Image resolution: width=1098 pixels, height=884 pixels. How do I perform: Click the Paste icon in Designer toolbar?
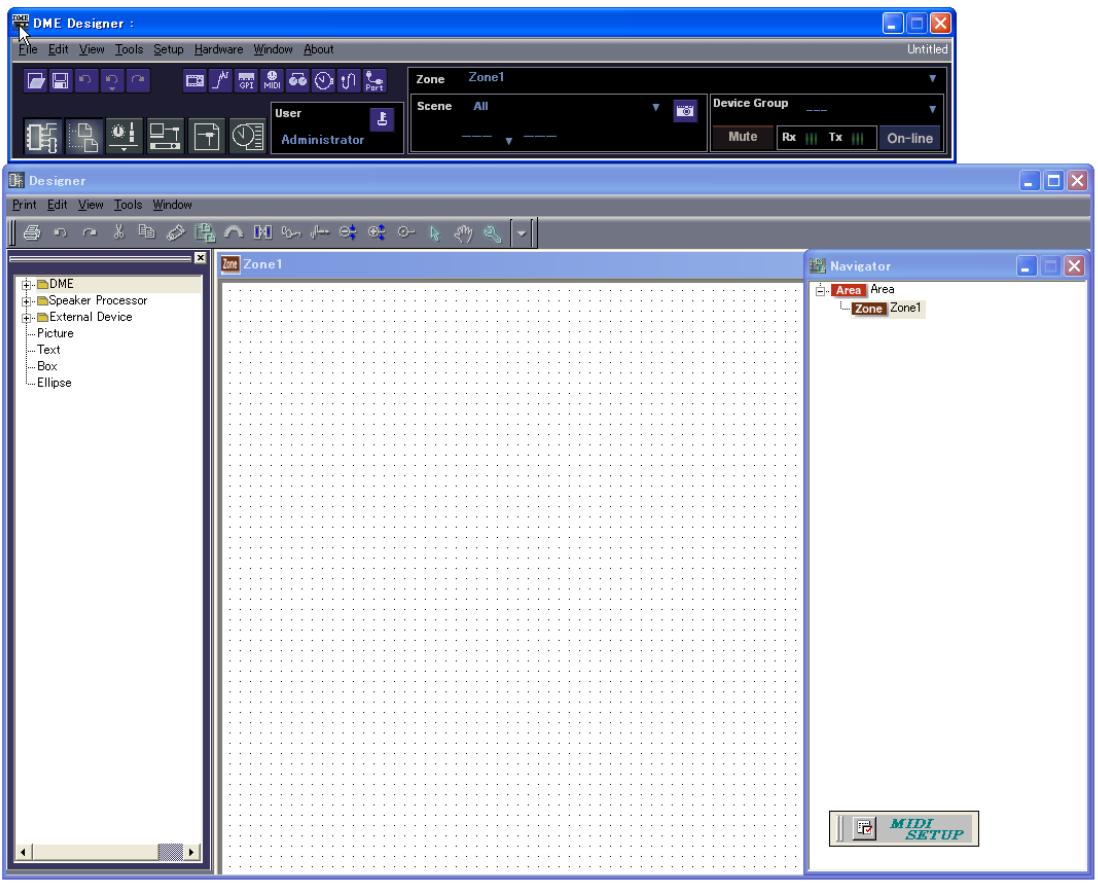(x=175, y=233)
